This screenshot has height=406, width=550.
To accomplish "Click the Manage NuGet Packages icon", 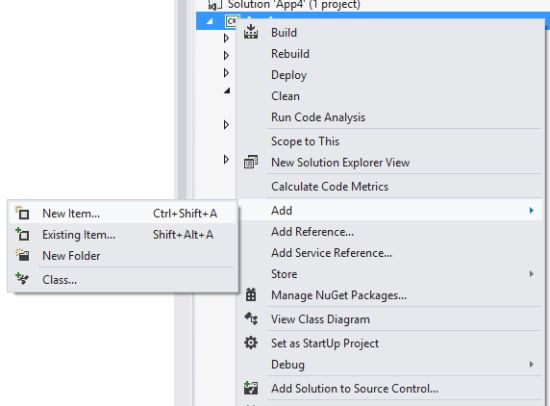I will 251,295.
